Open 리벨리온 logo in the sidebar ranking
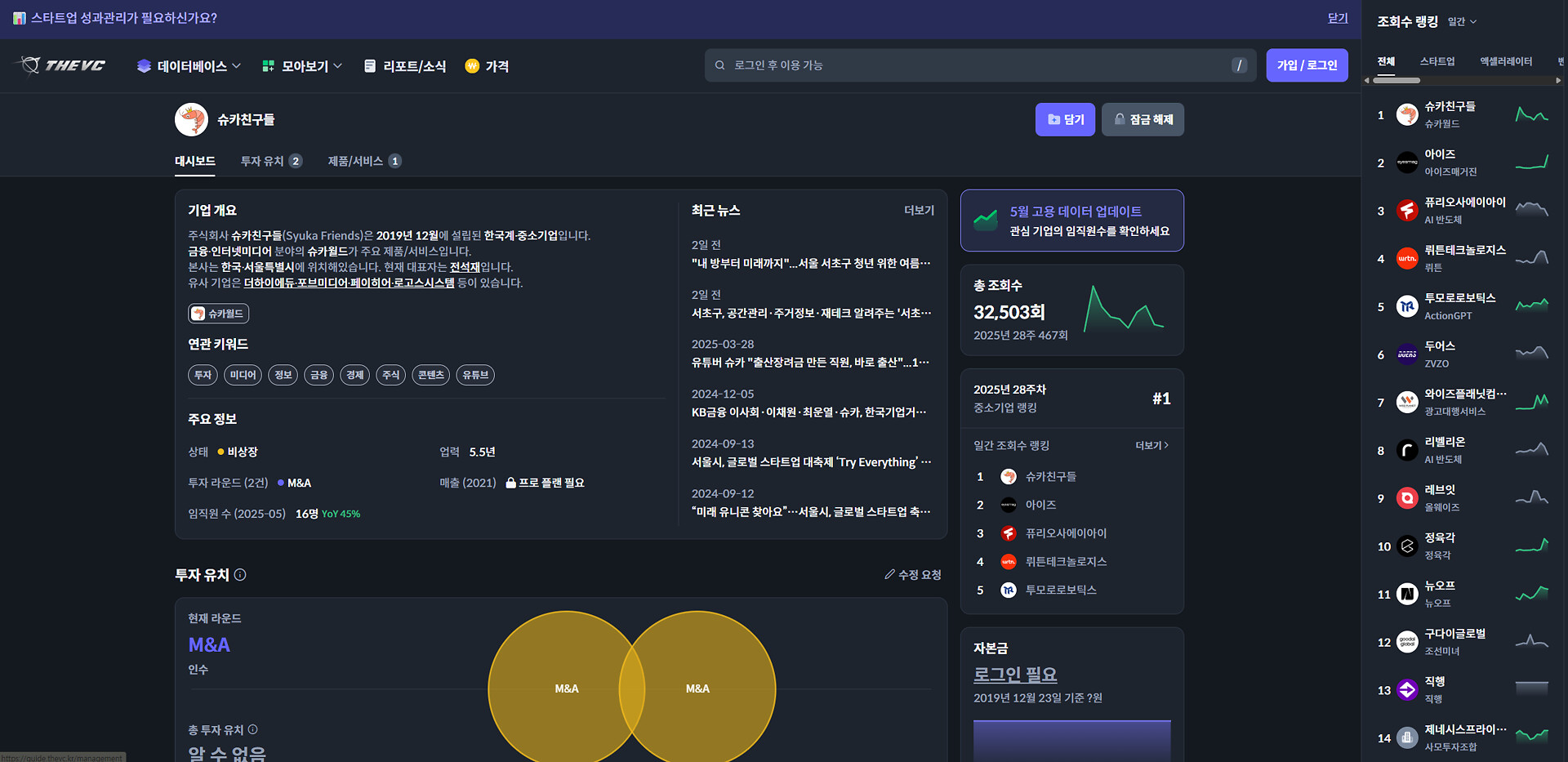 (1407, 450)
